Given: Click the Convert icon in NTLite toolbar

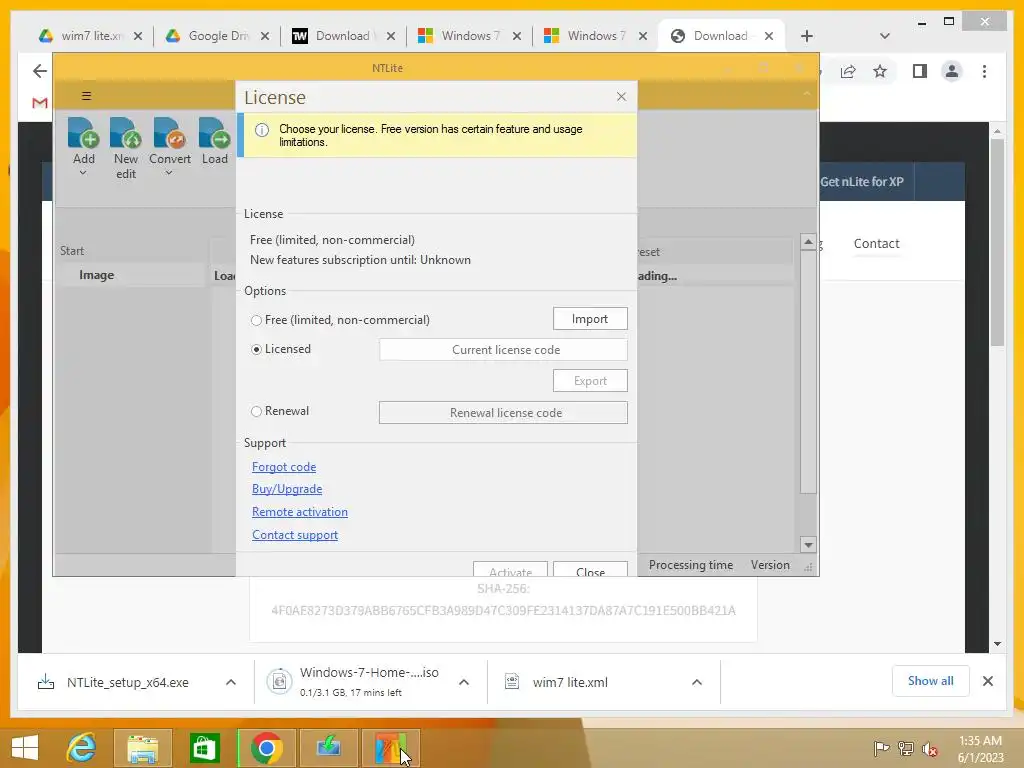Looking at the screenshot, I should click(x=170, y=133).
